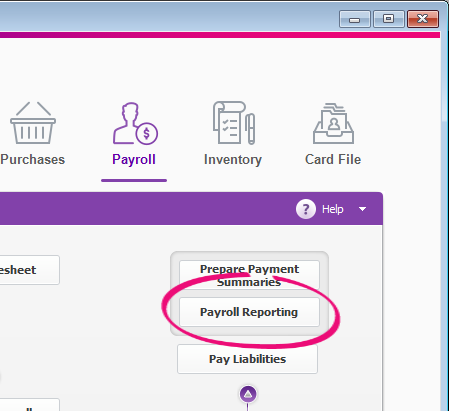Switch to the Payroll tab label

(x=134, y=159)
